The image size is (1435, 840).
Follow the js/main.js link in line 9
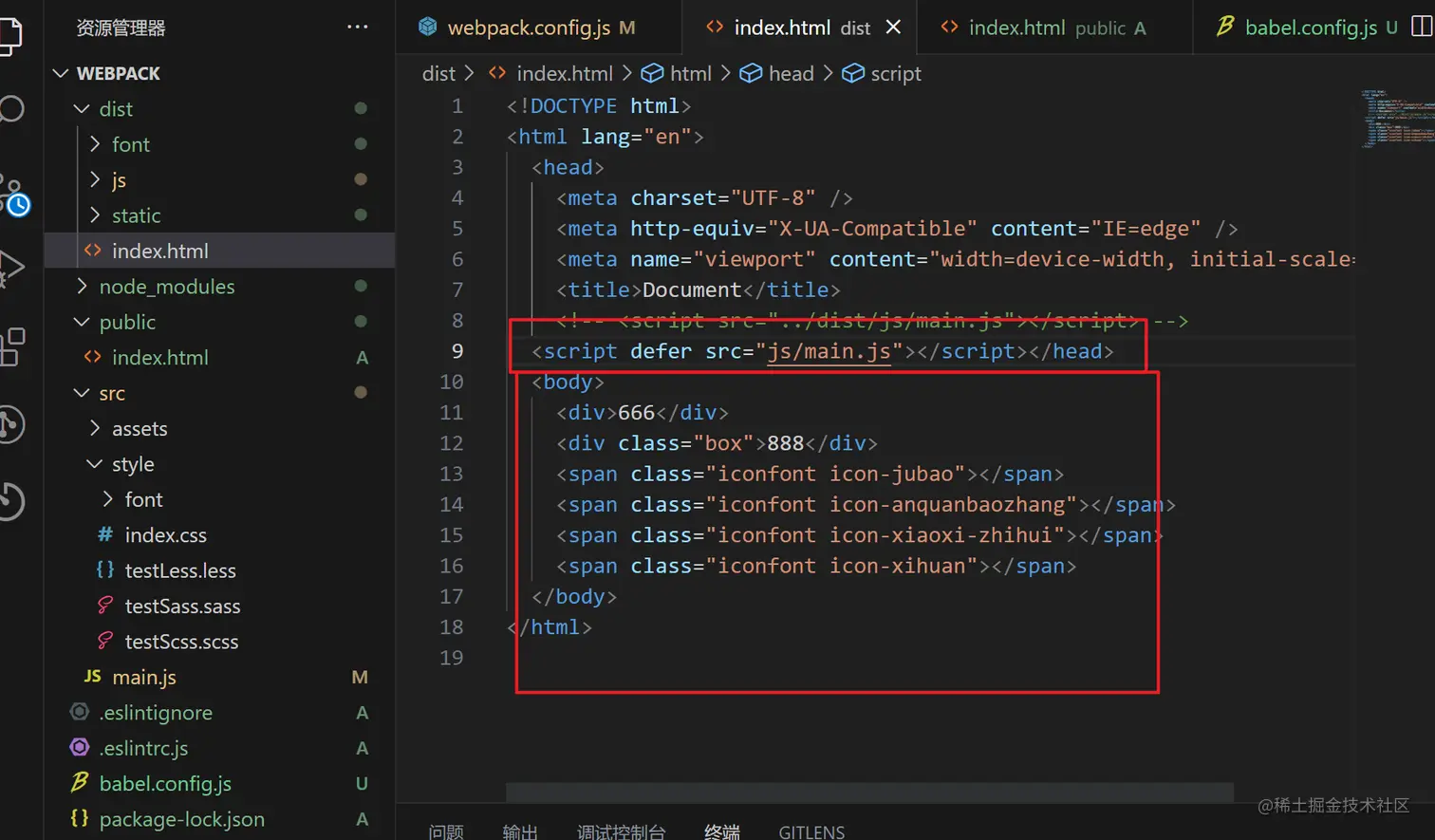pos(828,351)
